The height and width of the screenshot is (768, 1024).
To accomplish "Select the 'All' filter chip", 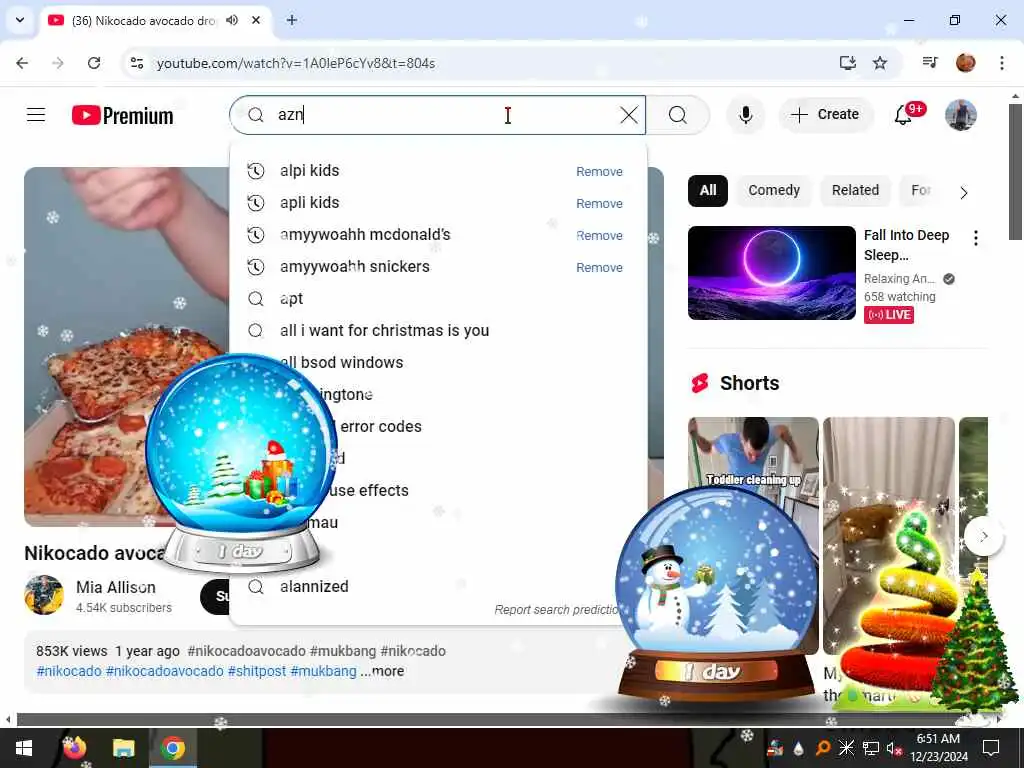I will pos(708,190).
